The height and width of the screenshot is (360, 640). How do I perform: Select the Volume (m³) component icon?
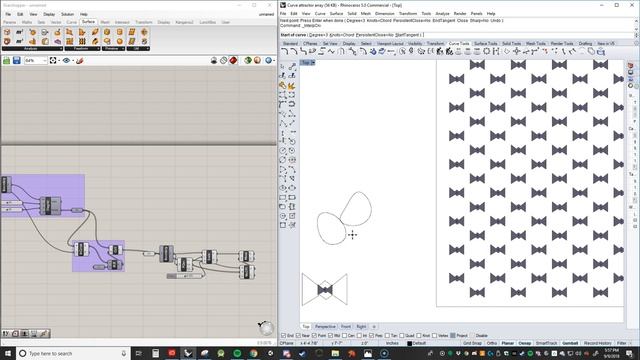[19, 41]
